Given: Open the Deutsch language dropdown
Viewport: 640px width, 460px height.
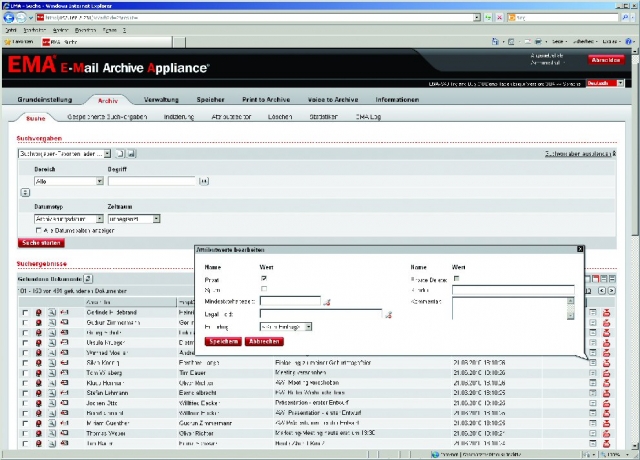Looking at the screenshot, I should pos(620,83).
